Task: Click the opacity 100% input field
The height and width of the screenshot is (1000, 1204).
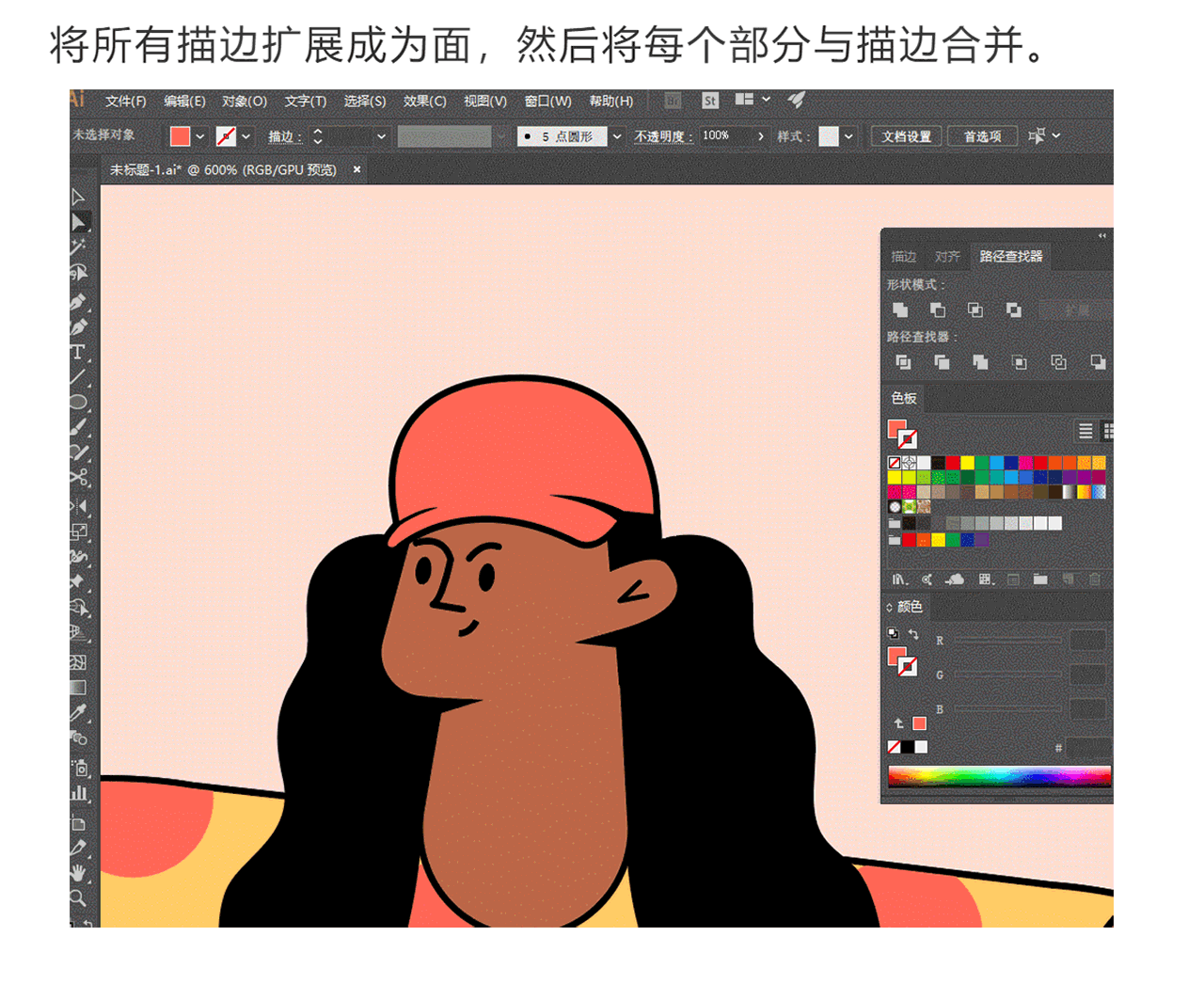Action: (726, 136)
